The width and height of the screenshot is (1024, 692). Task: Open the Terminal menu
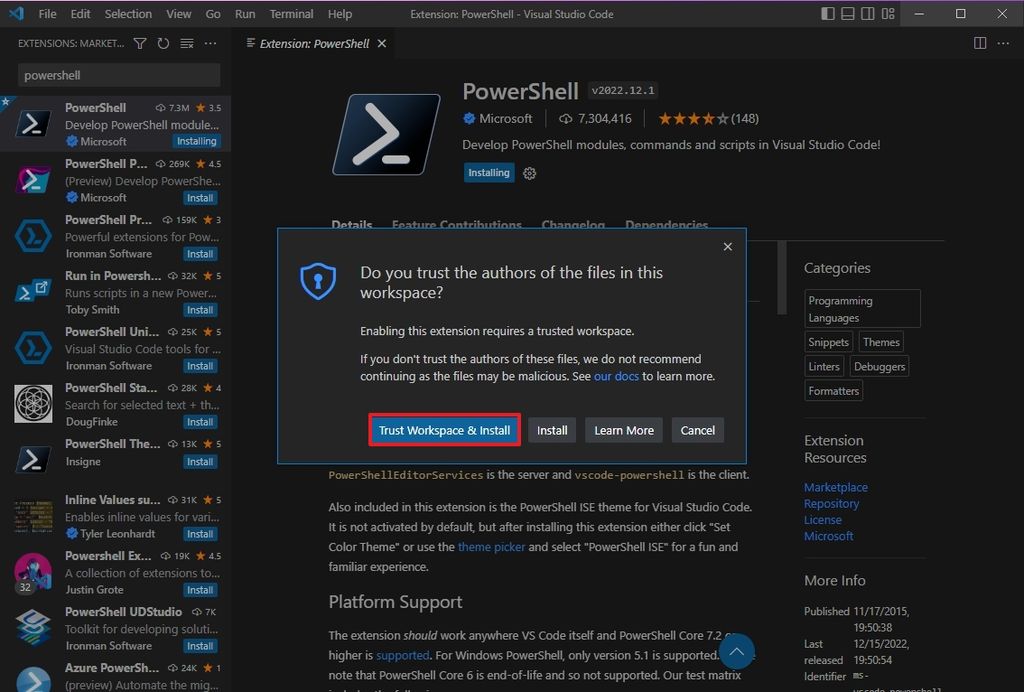291,14
